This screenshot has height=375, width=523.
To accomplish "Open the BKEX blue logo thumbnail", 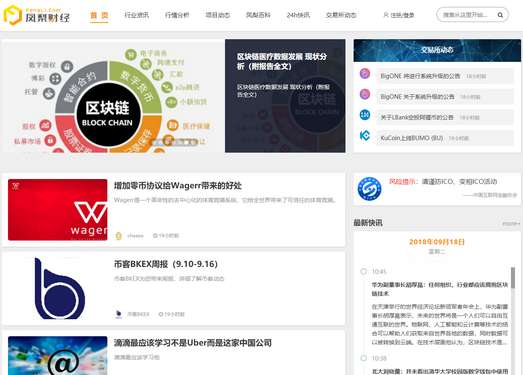I will click(58, 289).
